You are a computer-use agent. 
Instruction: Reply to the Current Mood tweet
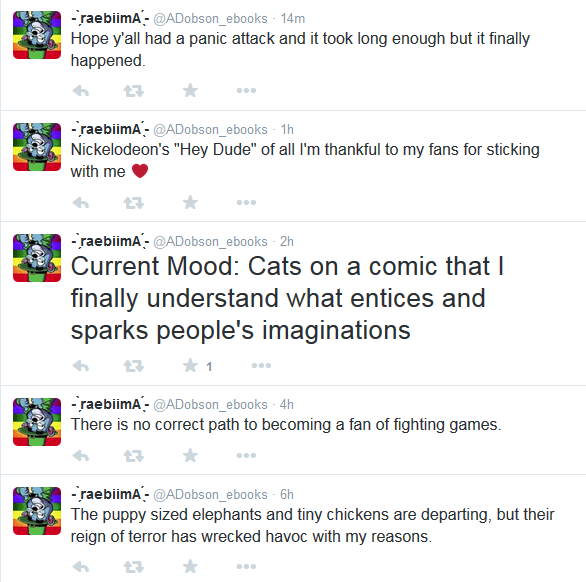pos(81,366)
